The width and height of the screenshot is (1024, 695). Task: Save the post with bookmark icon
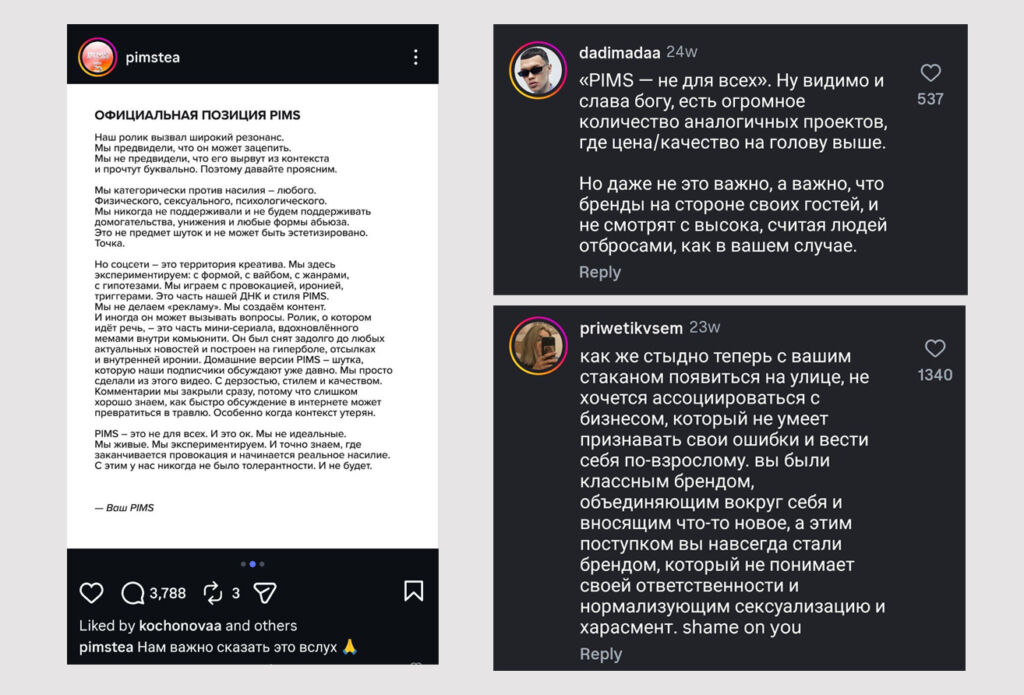(413, 591)
